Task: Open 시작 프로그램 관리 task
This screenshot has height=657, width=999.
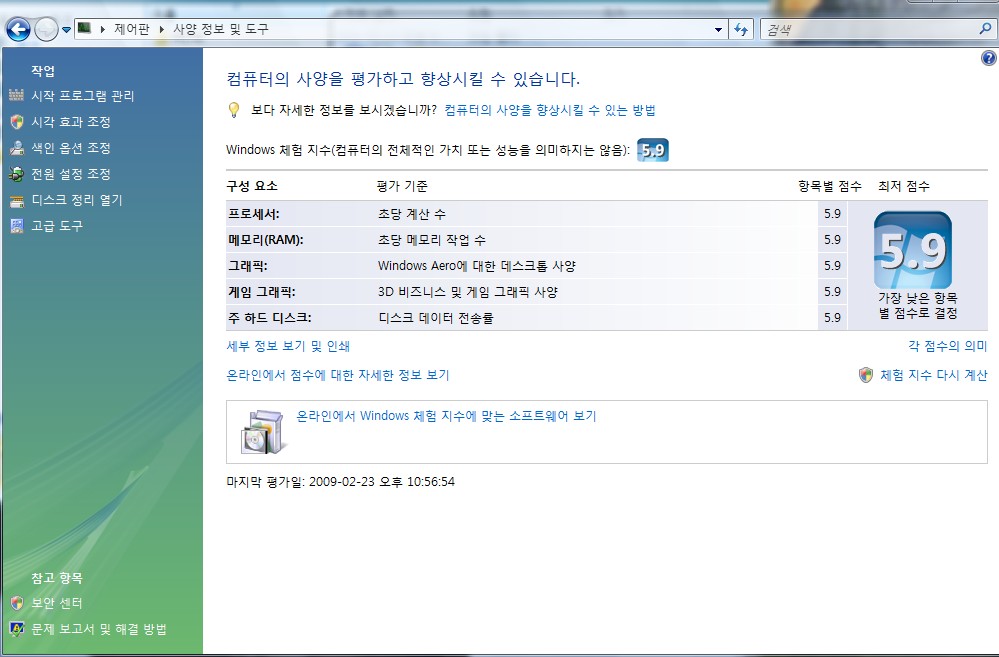Action: click(83, 96)
